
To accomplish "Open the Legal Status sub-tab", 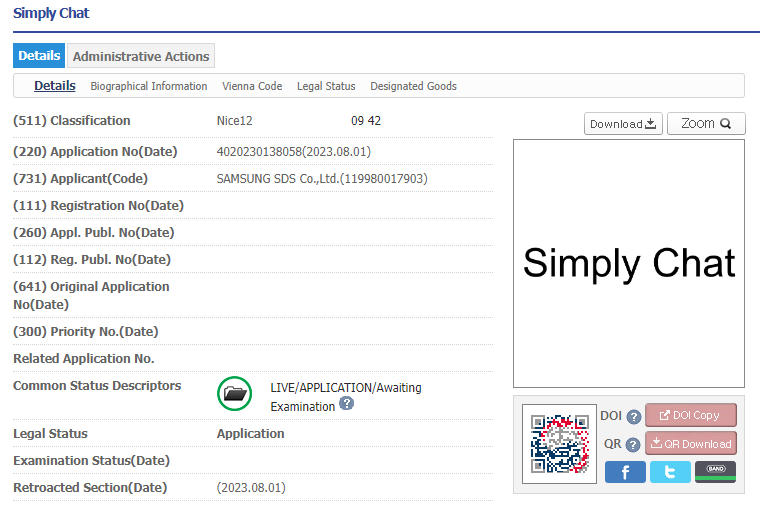I will pyautogui.click(x=326, y=86).
